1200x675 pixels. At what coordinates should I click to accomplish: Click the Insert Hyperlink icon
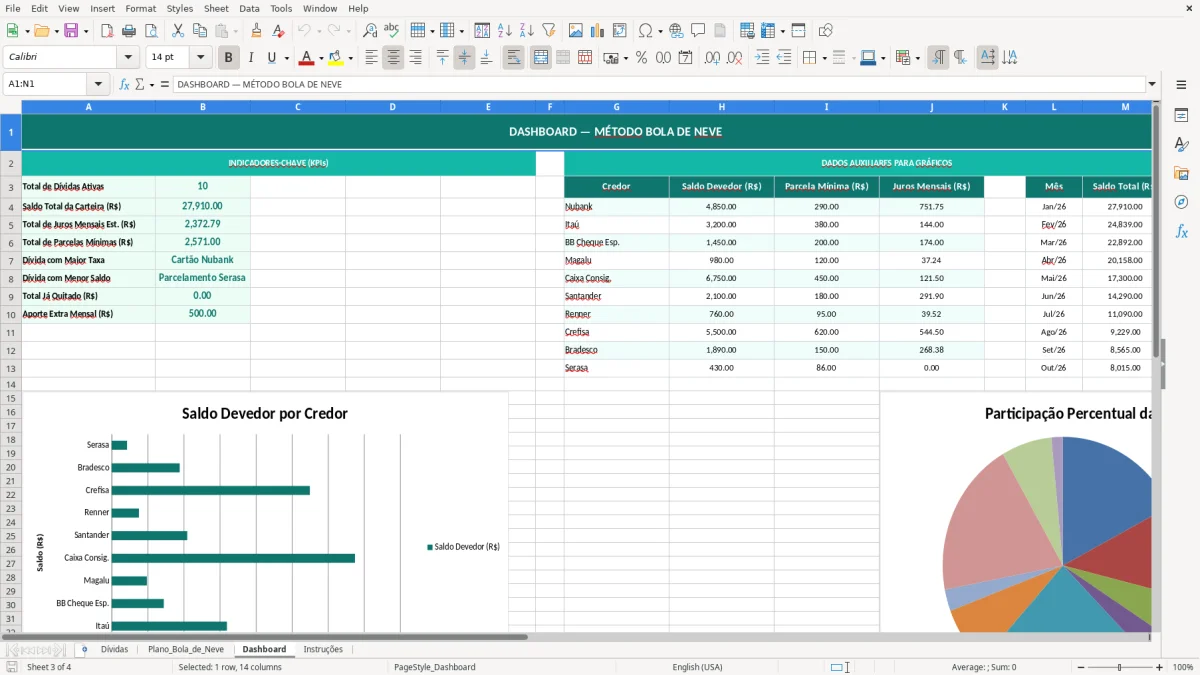pyautogui.click(x=676, y=31)
